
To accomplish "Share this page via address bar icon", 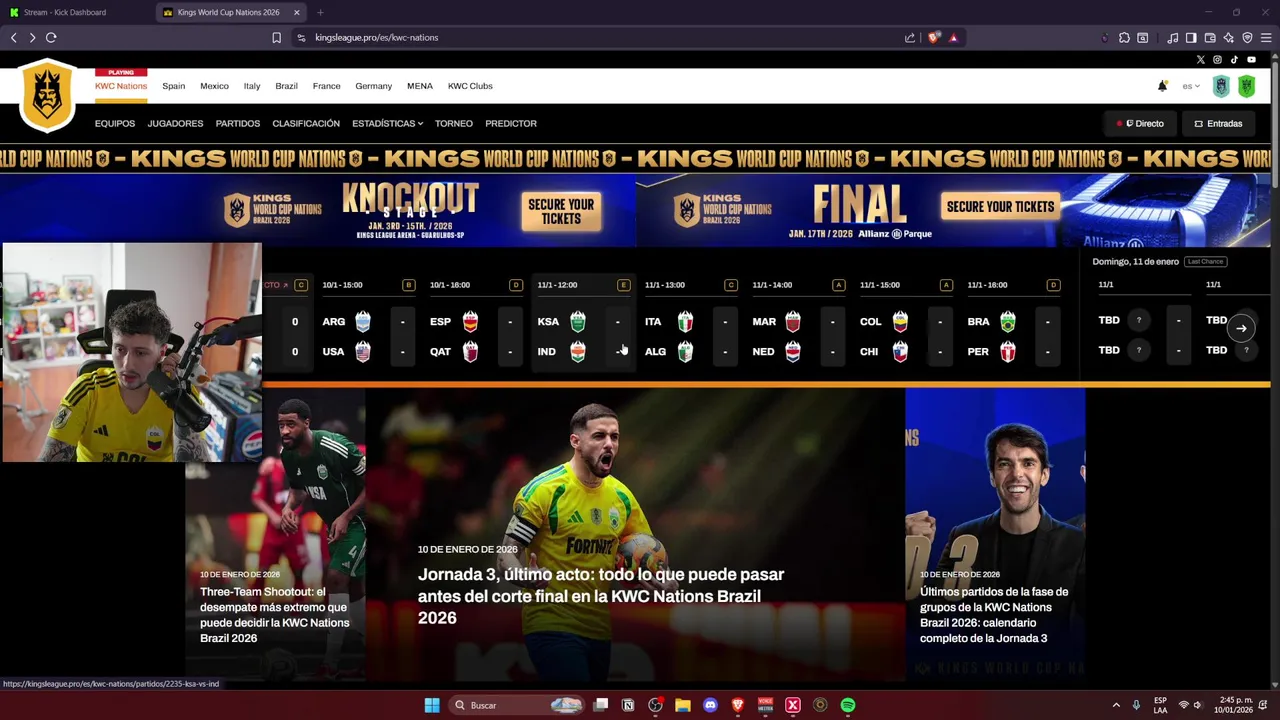I will 910,38.
